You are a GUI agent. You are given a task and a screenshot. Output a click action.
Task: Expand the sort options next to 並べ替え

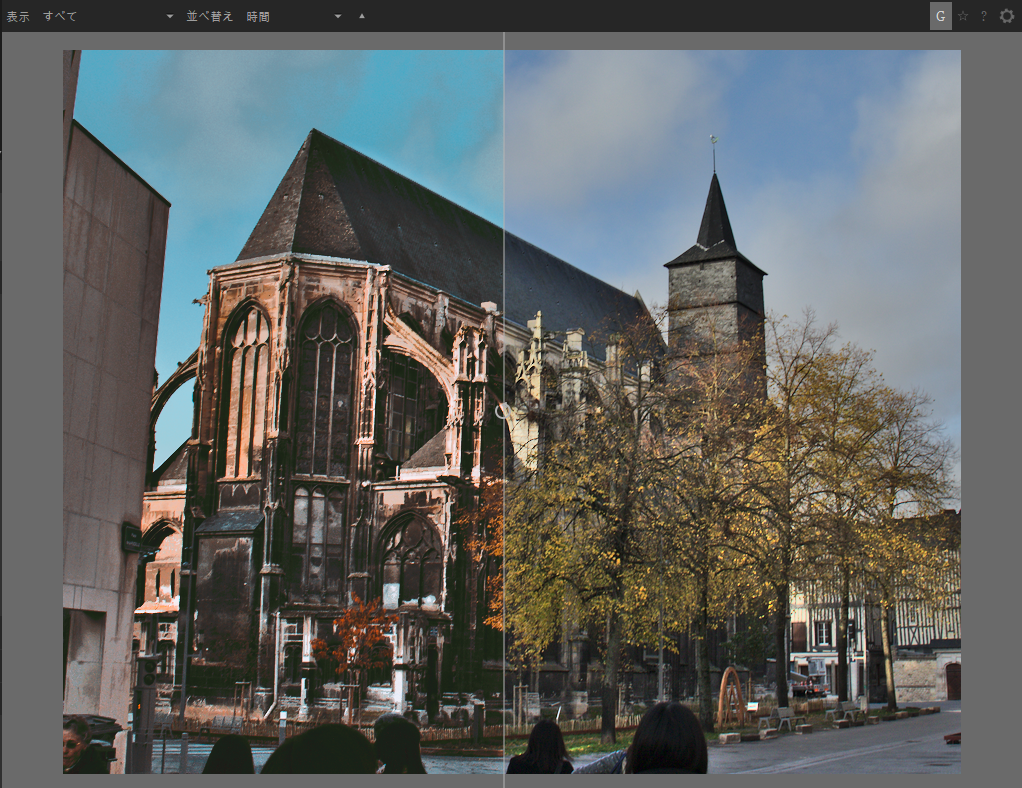coord(337,16)
